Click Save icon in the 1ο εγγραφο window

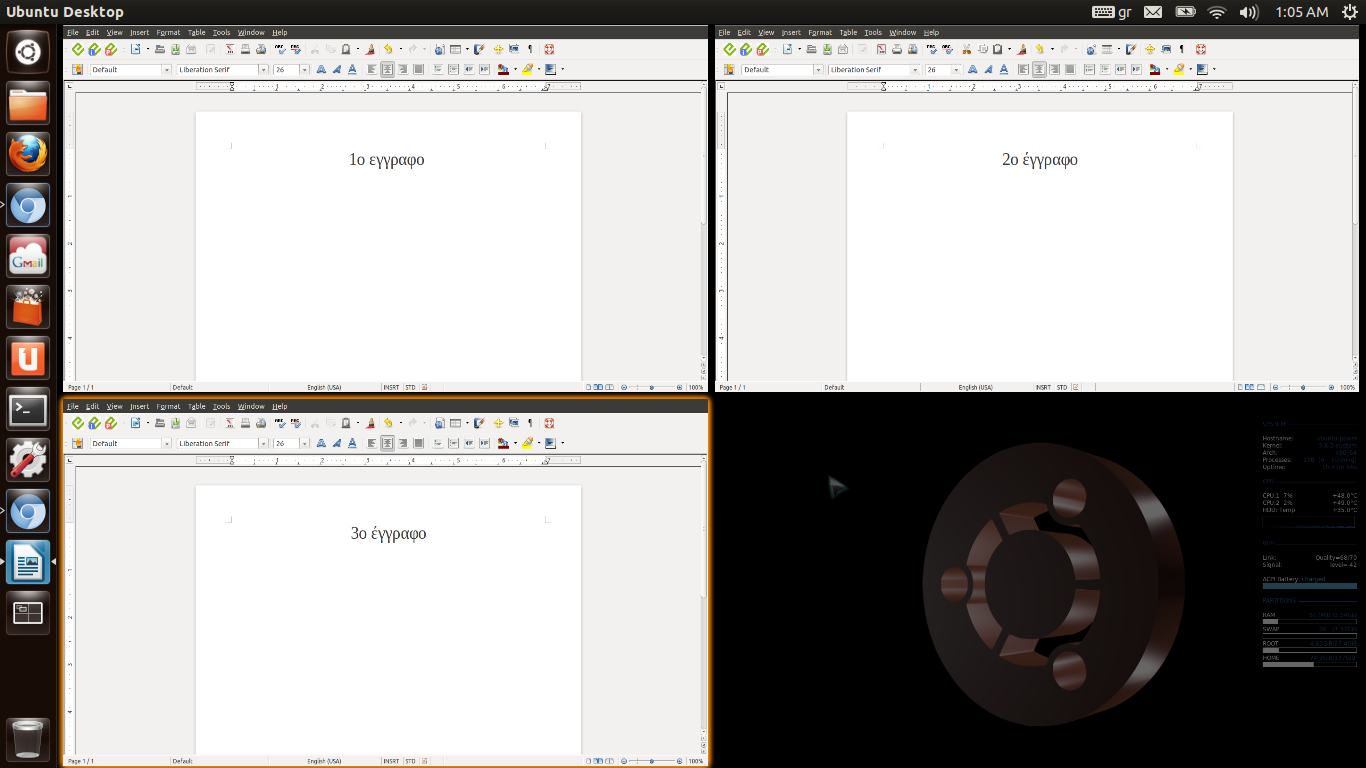pos(175,49)
